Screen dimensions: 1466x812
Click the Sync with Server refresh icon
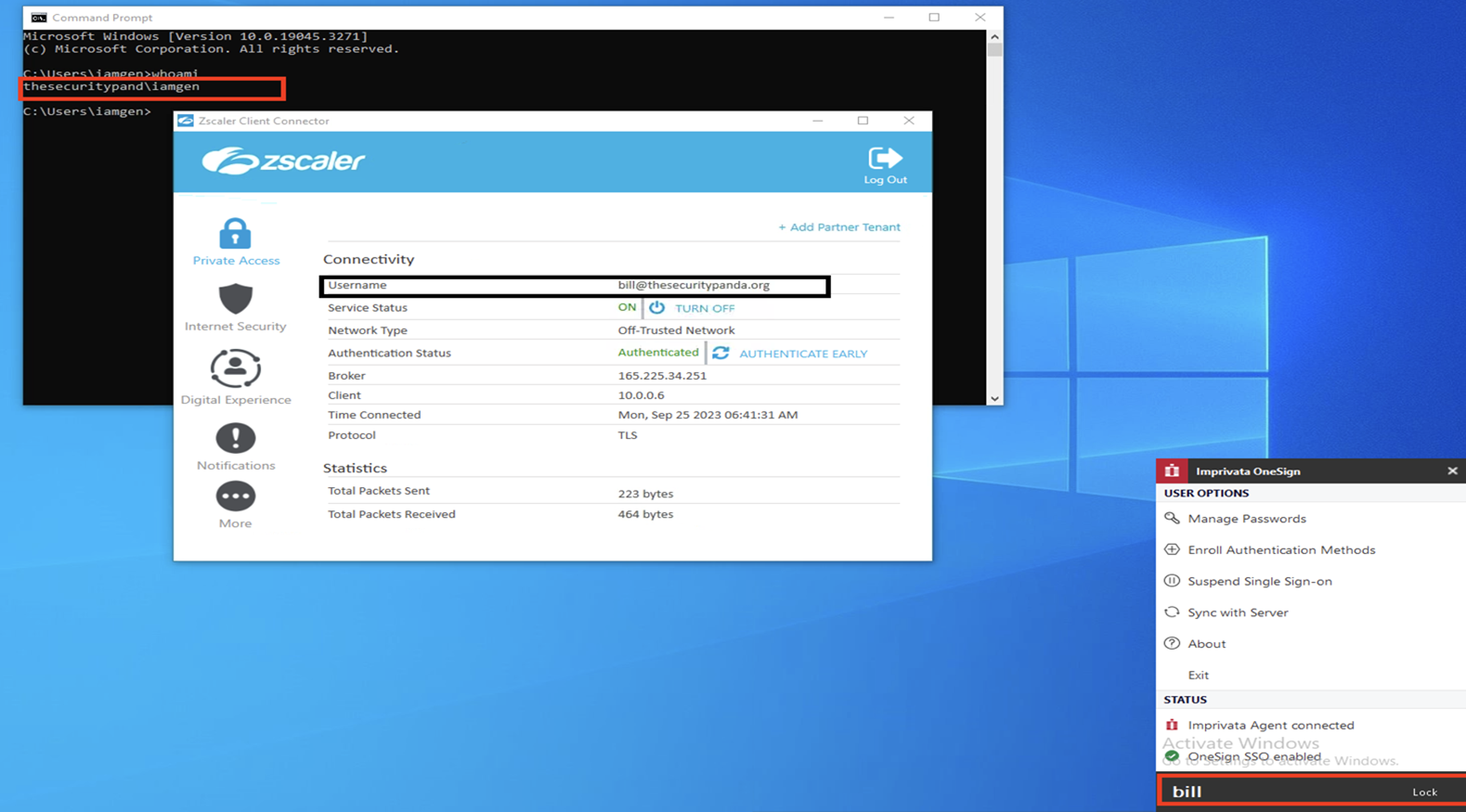[x=1172, y=612]
